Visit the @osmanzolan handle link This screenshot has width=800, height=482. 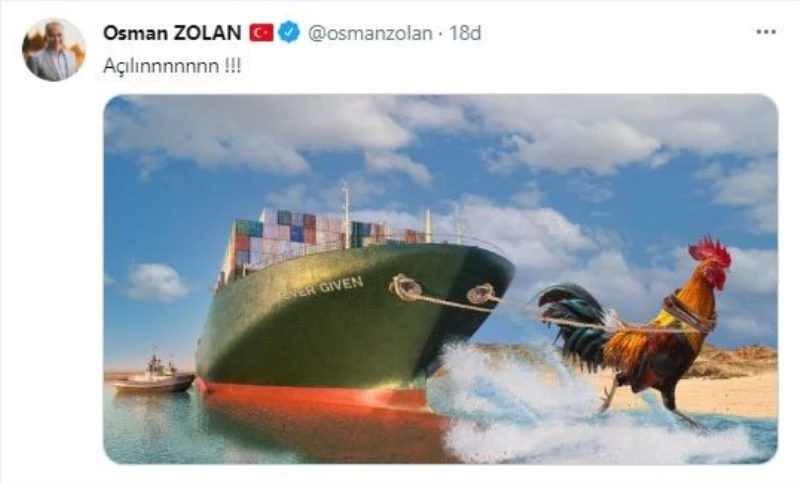(370, 33)
